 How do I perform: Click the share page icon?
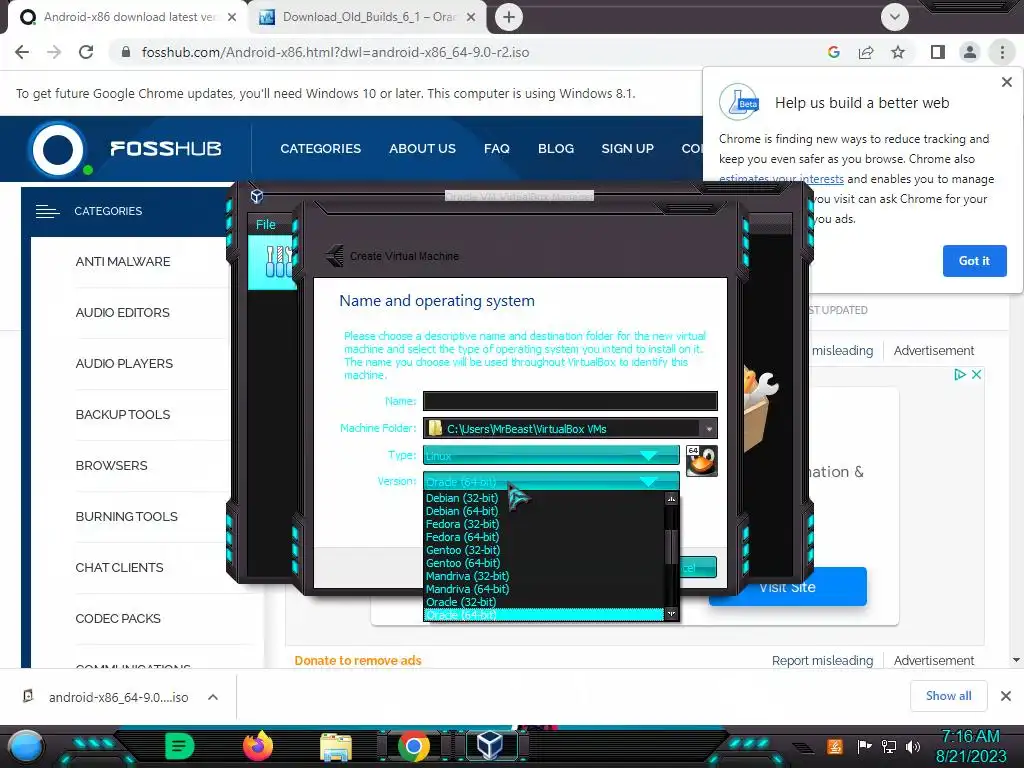[866, 52]
